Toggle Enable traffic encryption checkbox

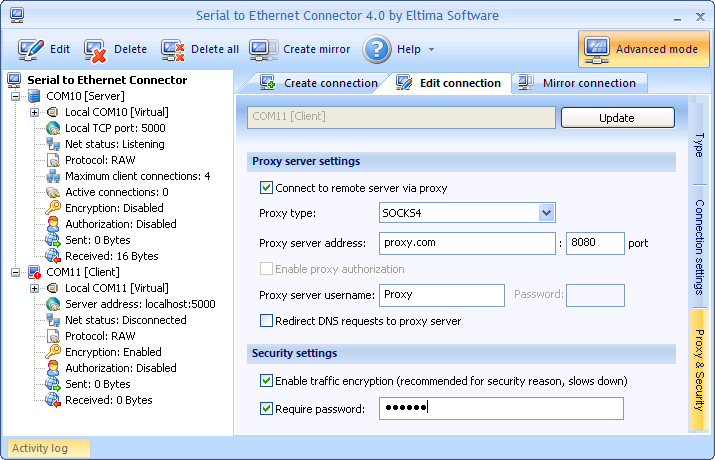266,380
